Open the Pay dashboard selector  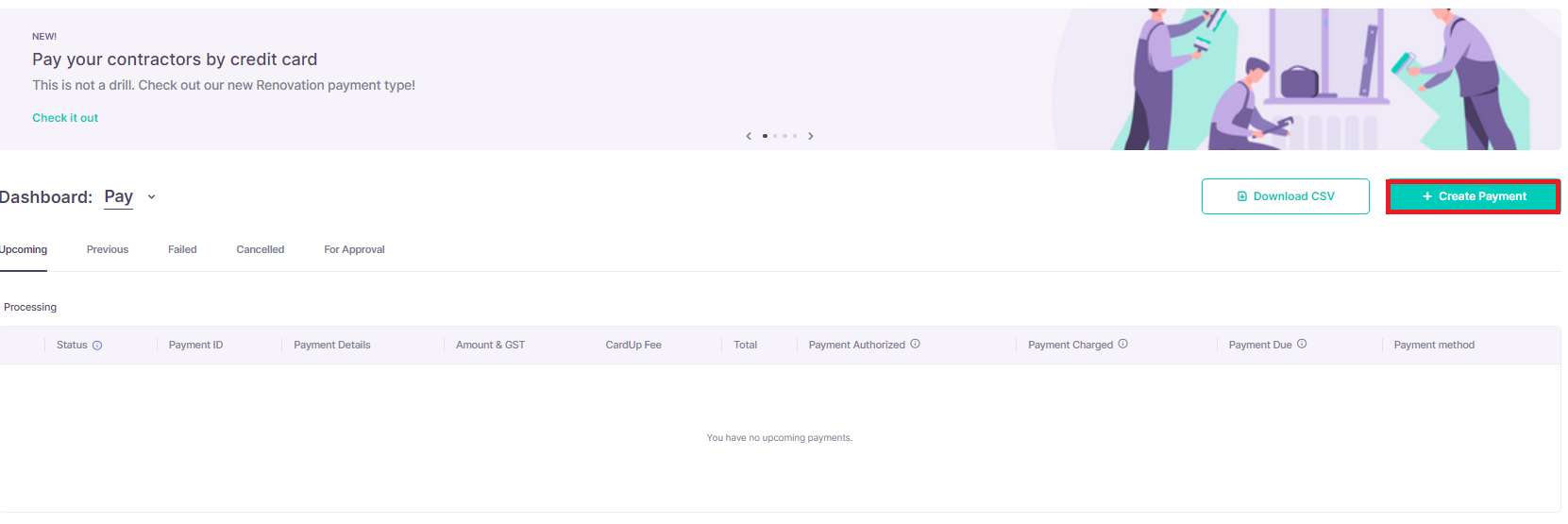coord(119,196)
